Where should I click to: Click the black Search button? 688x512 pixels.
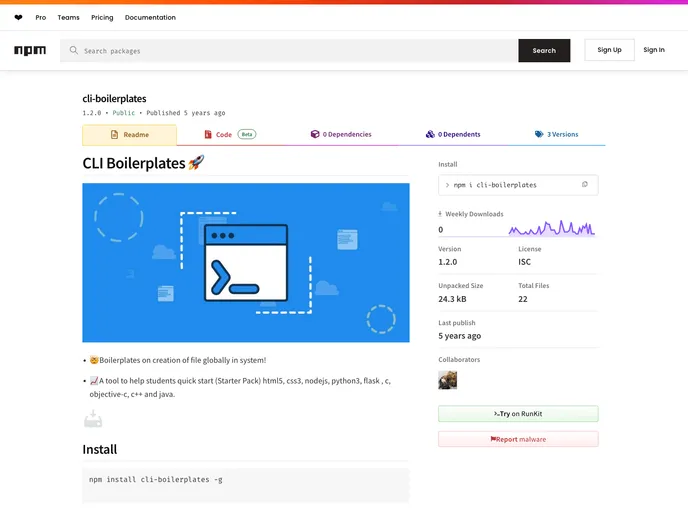pos(544,50)
